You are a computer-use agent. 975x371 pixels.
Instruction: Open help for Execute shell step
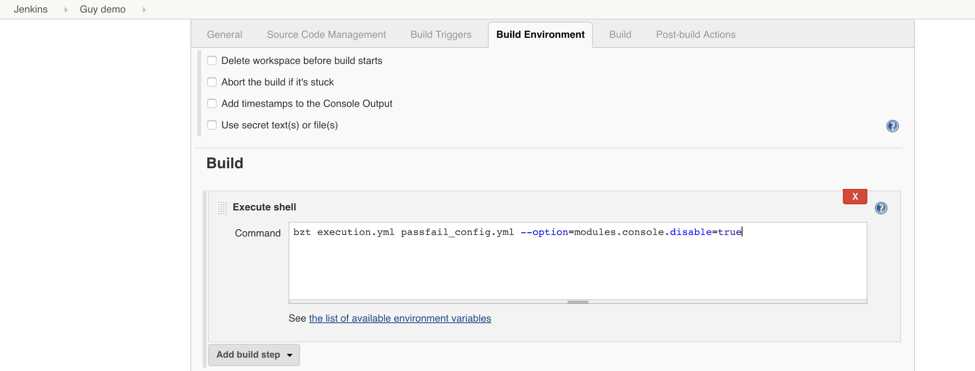880,208
